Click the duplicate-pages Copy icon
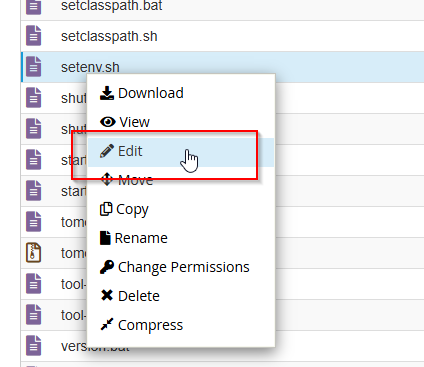Viewport: 424px width, 367px height. click(106, 209)
